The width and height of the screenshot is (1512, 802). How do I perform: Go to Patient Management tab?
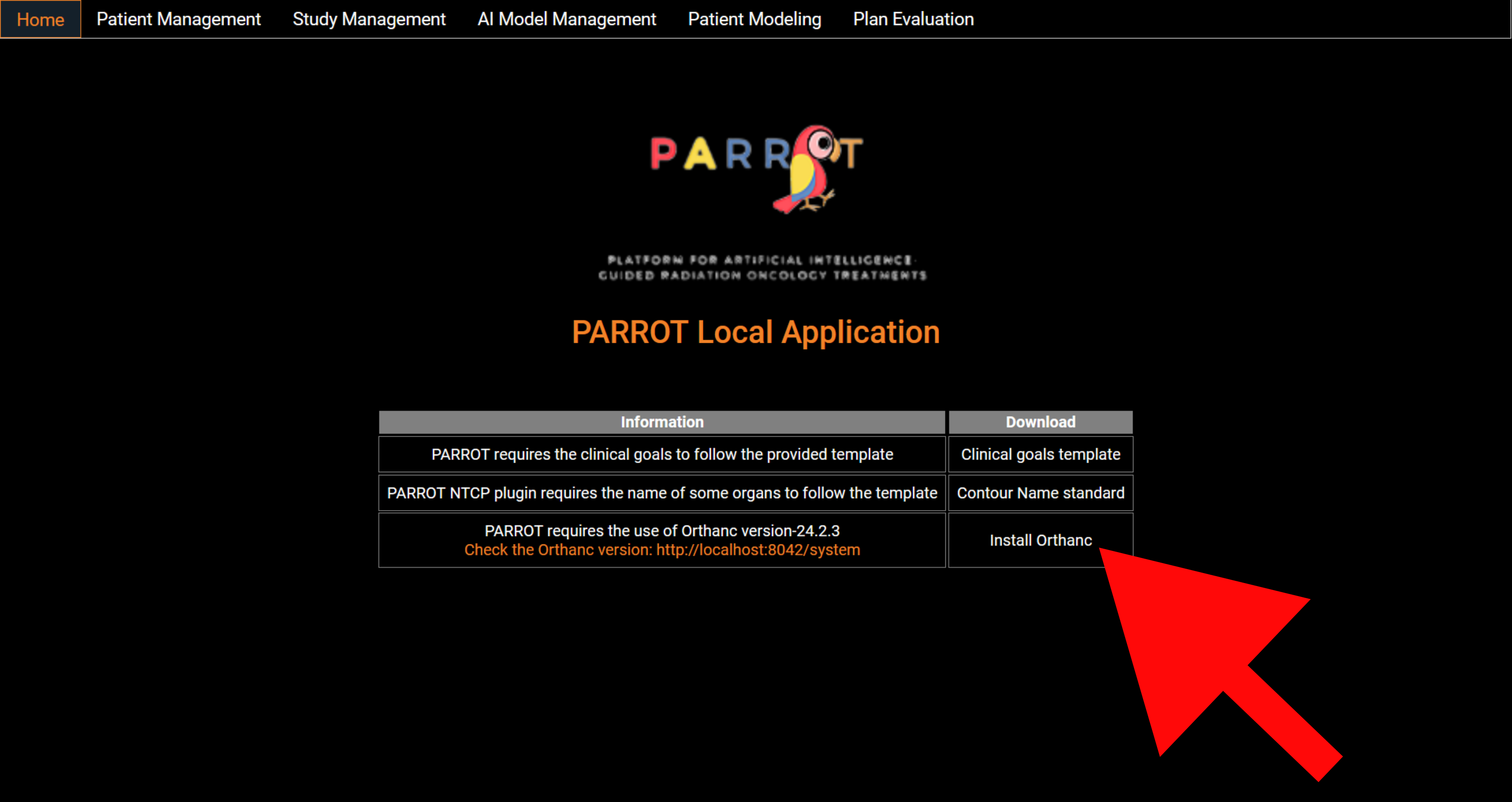pyautogui.click(x=178, y=20)
